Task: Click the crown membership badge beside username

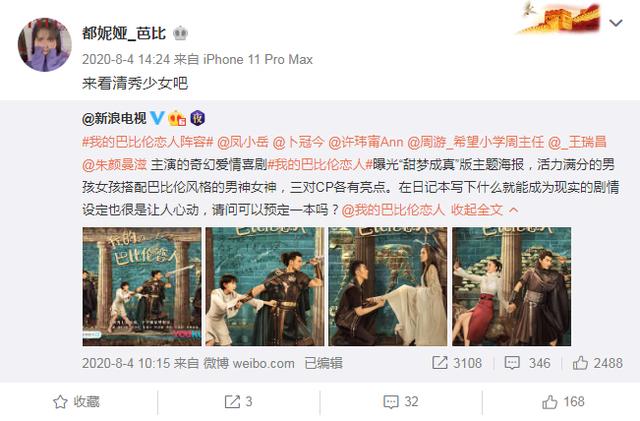Action: coord(180,33)
